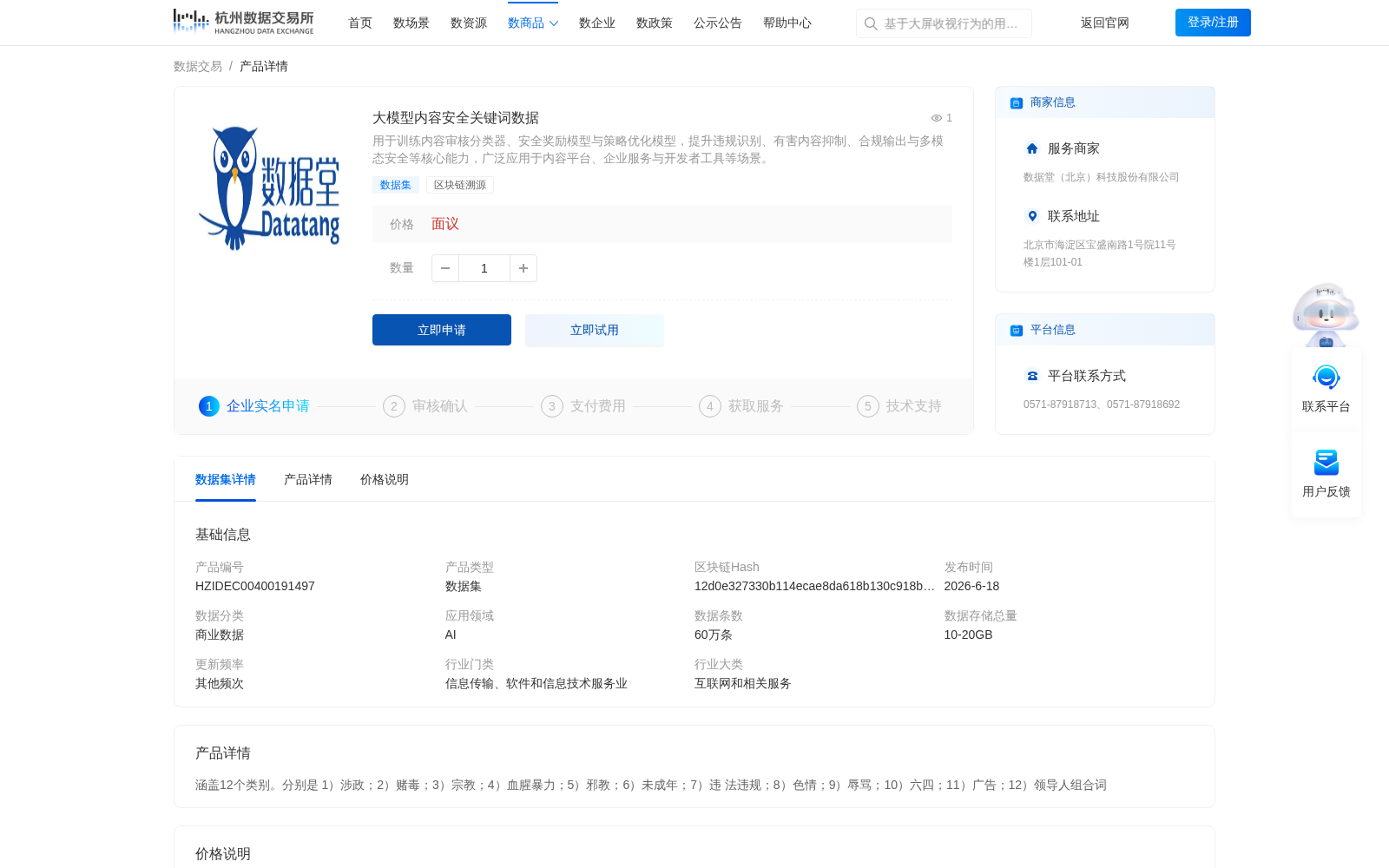The image size is (1389, 868).
Task: Switch to the 价格说明 tab
Action: coord(385,479)
